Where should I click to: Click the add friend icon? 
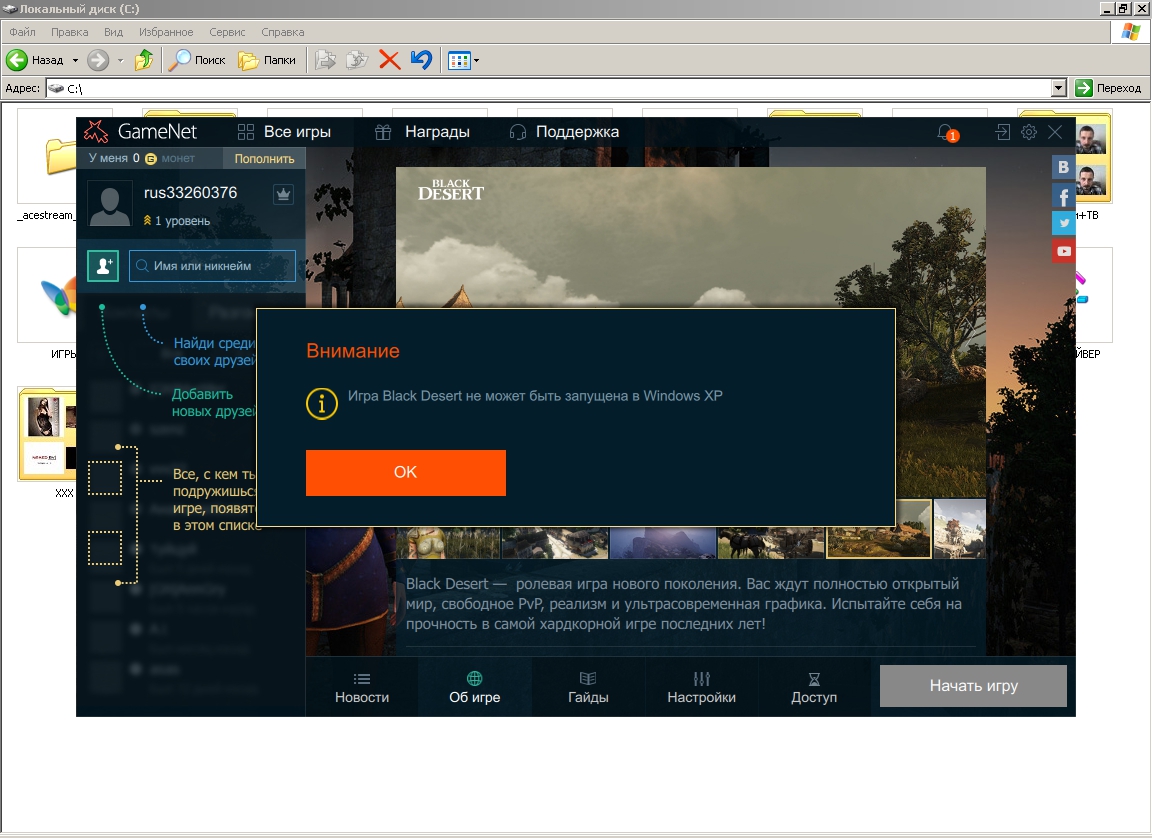[x=103, y=266]
